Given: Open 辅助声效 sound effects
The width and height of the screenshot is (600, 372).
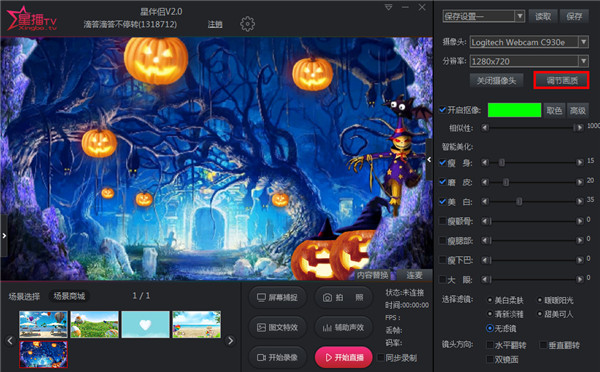Looking at the screenshot, I should pyautogui.click(x=343, y=328).
